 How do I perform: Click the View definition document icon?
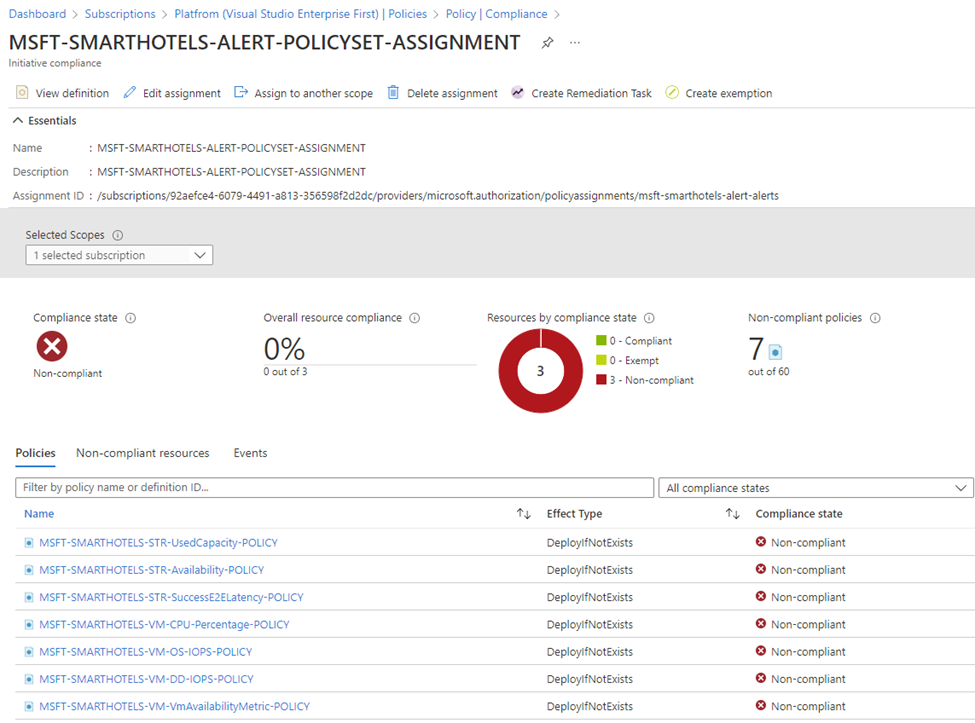click(22, 93)
